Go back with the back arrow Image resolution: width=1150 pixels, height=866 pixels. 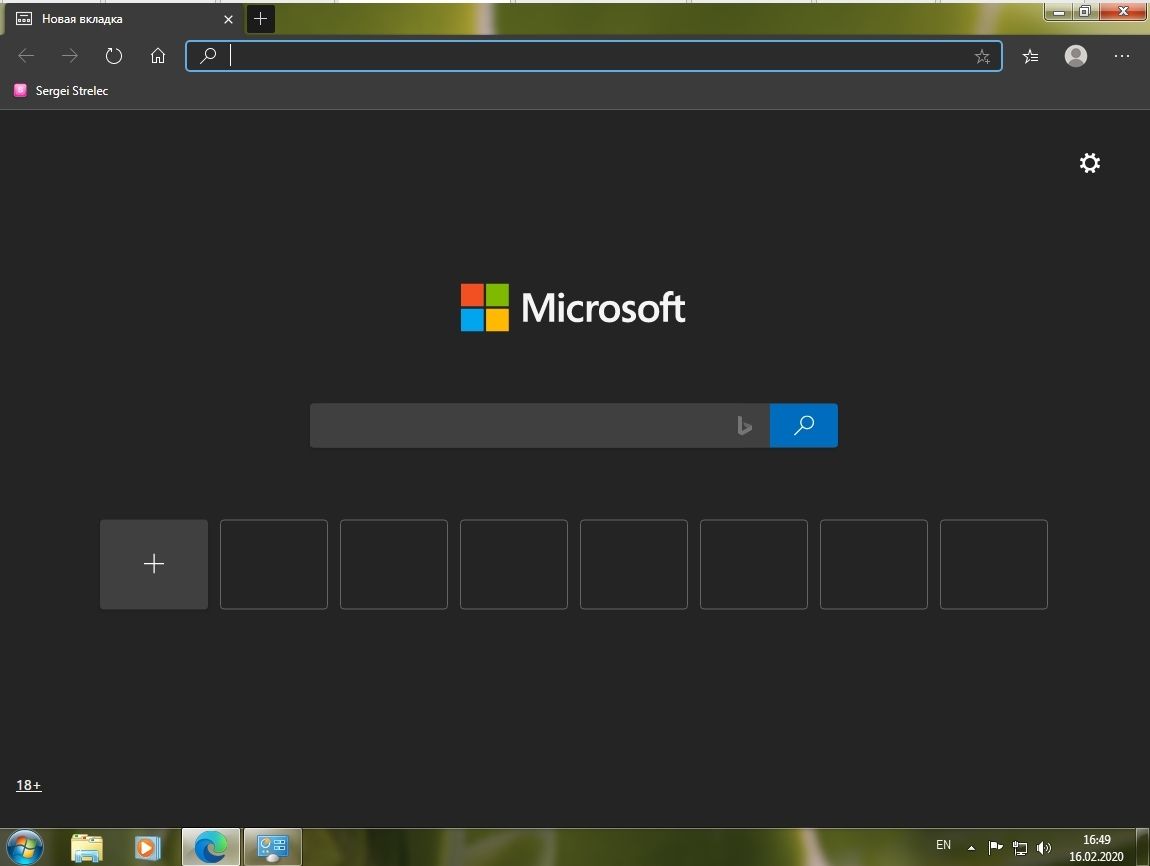pos(26,56)
